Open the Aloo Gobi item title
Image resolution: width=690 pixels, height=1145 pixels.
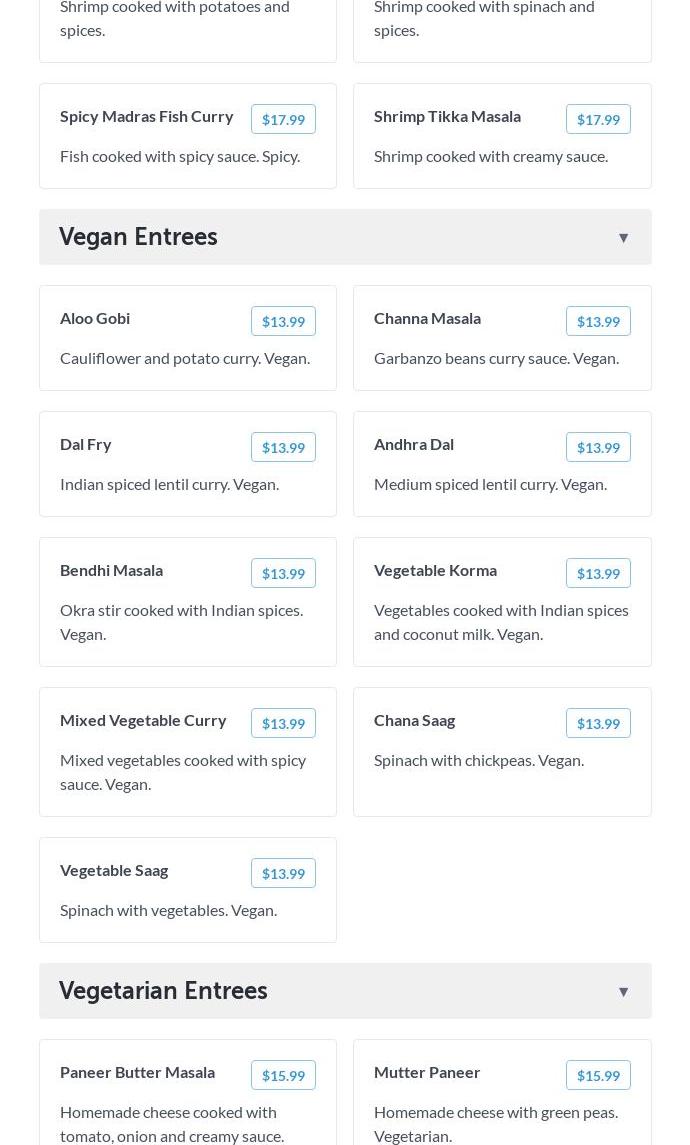click(x=95, y=318)
